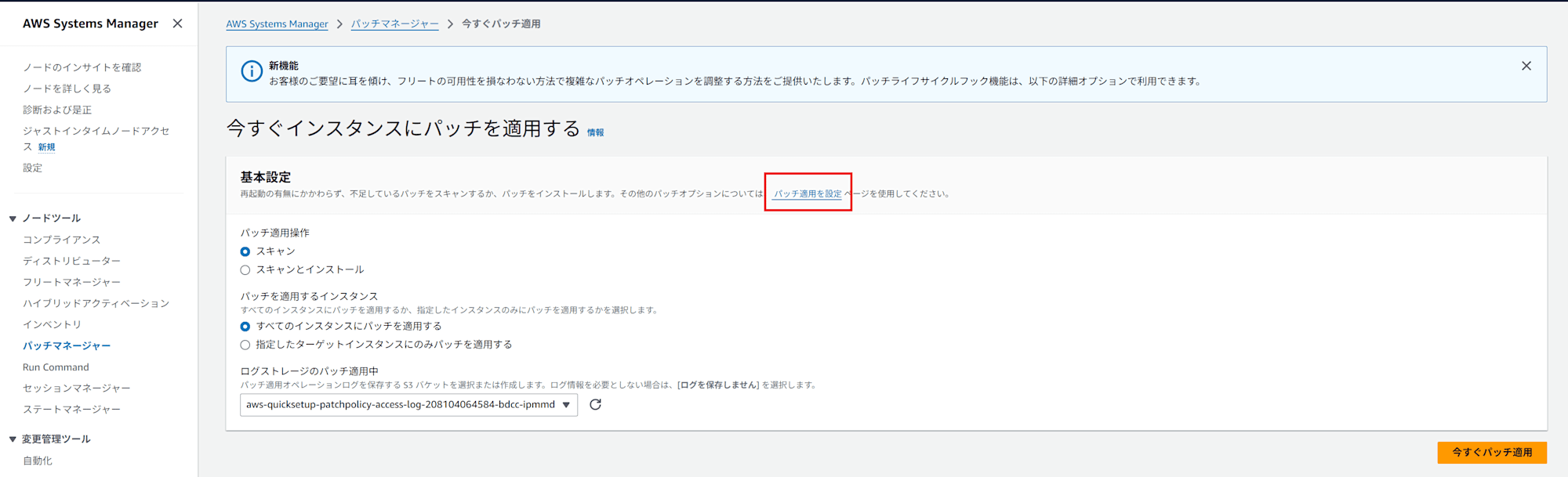Click the 情報 link beside the page title
This screenshot has height=477, width=1568.
(596, 132)
